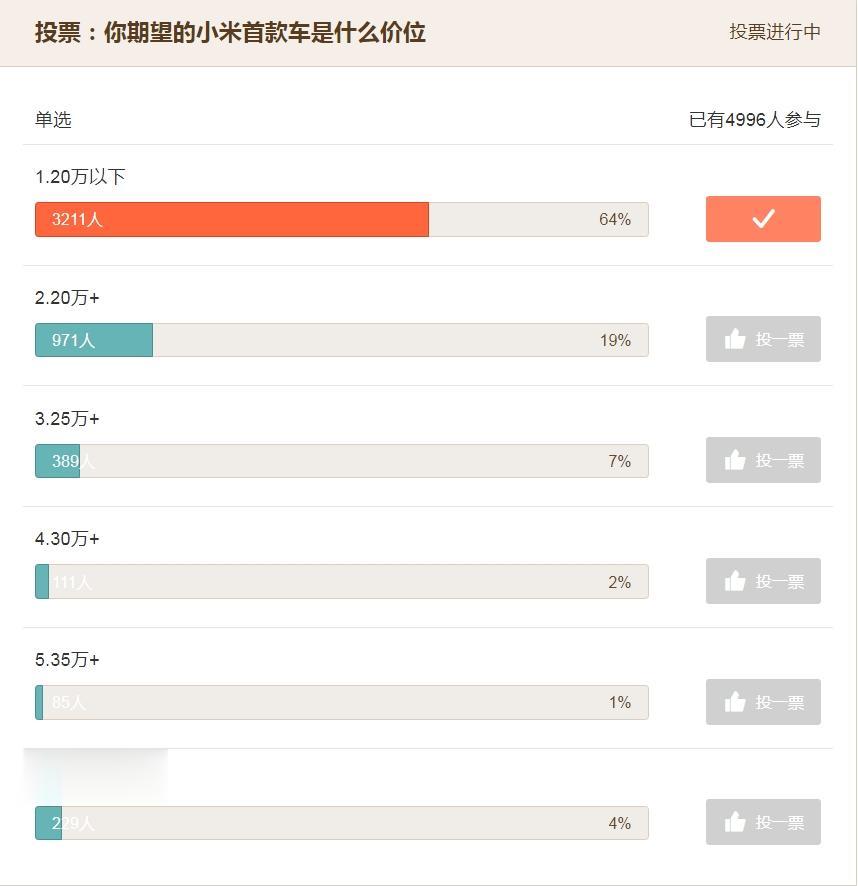Viewport: 858px width, 886px height.
Task: Vote for the 20万+ option
Action: point(763,339)
